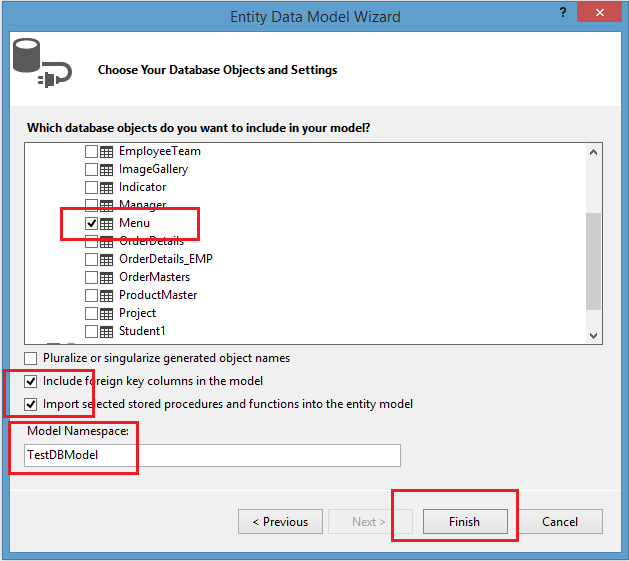Viewport: 629px width, 561px height.
Task: Go back with the Previous button
Action: [x=280, y=521]
